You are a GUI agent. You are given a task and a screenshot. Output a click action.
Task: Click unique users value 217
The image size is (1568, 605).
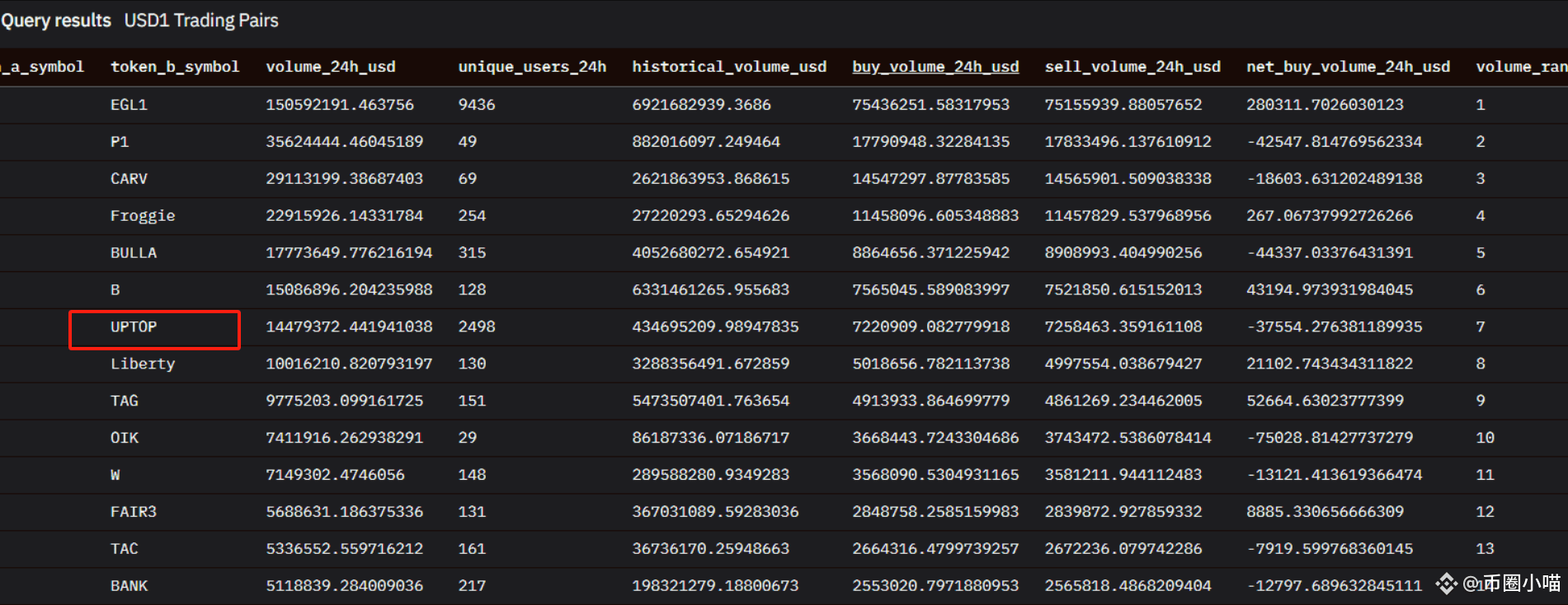click(472, 586)
